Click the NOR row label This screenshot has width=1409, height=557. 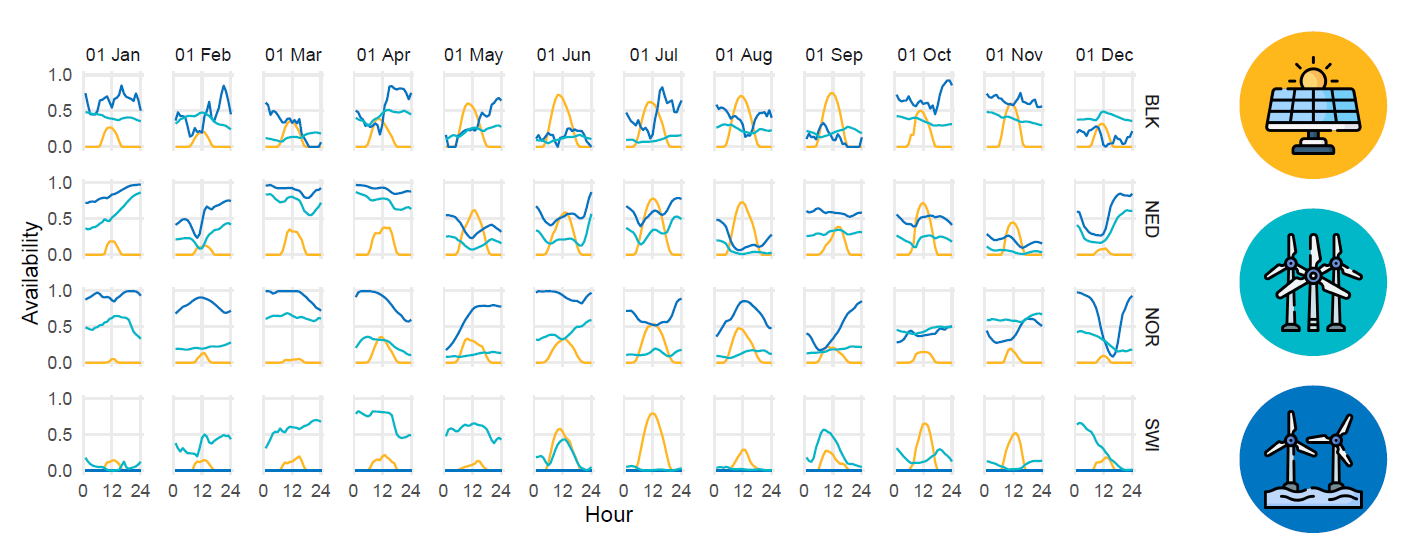coord(1151,327)
